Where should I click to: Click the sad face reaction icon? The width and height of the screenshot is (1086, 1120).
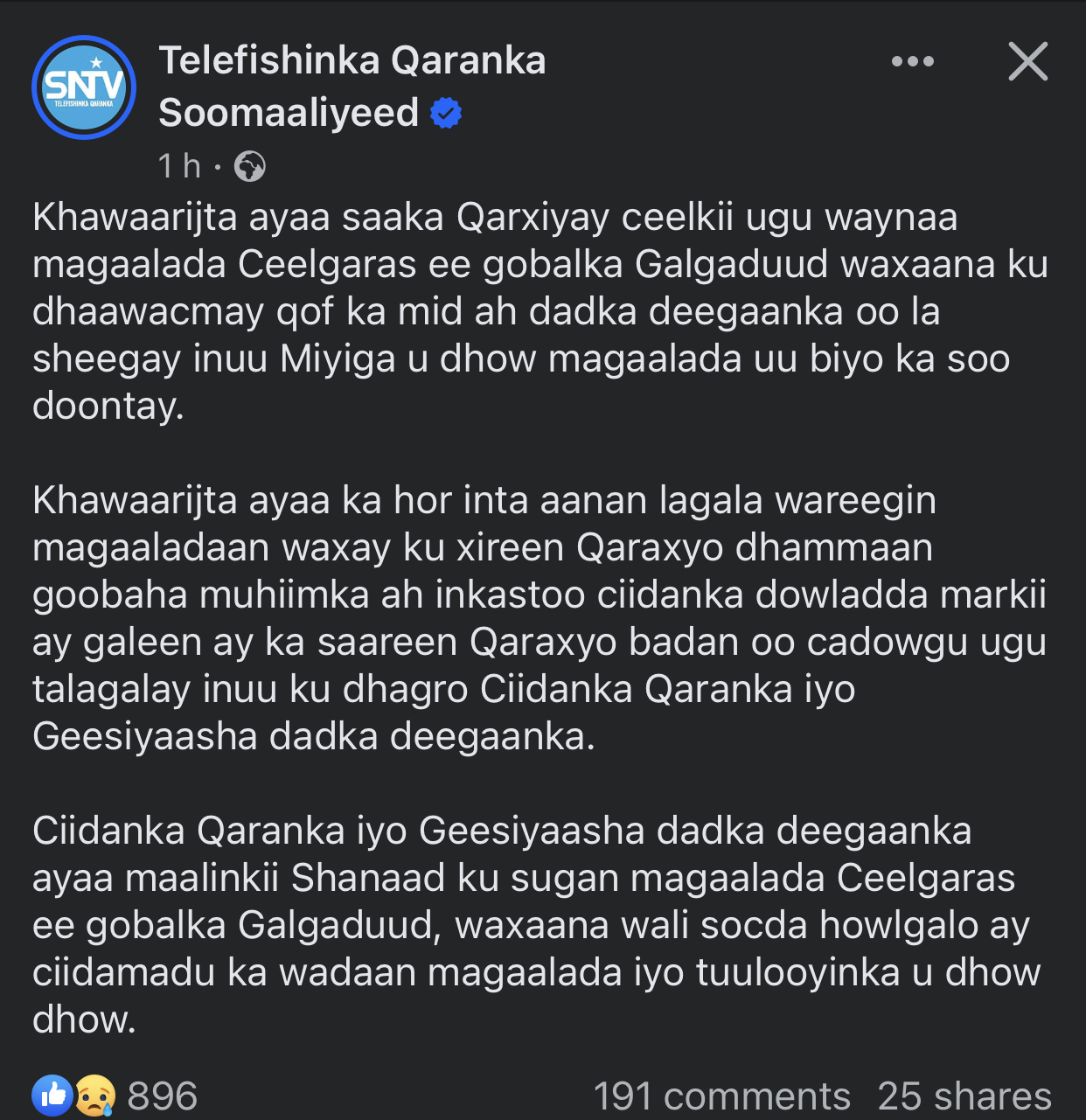click(x=94, y=1095)
